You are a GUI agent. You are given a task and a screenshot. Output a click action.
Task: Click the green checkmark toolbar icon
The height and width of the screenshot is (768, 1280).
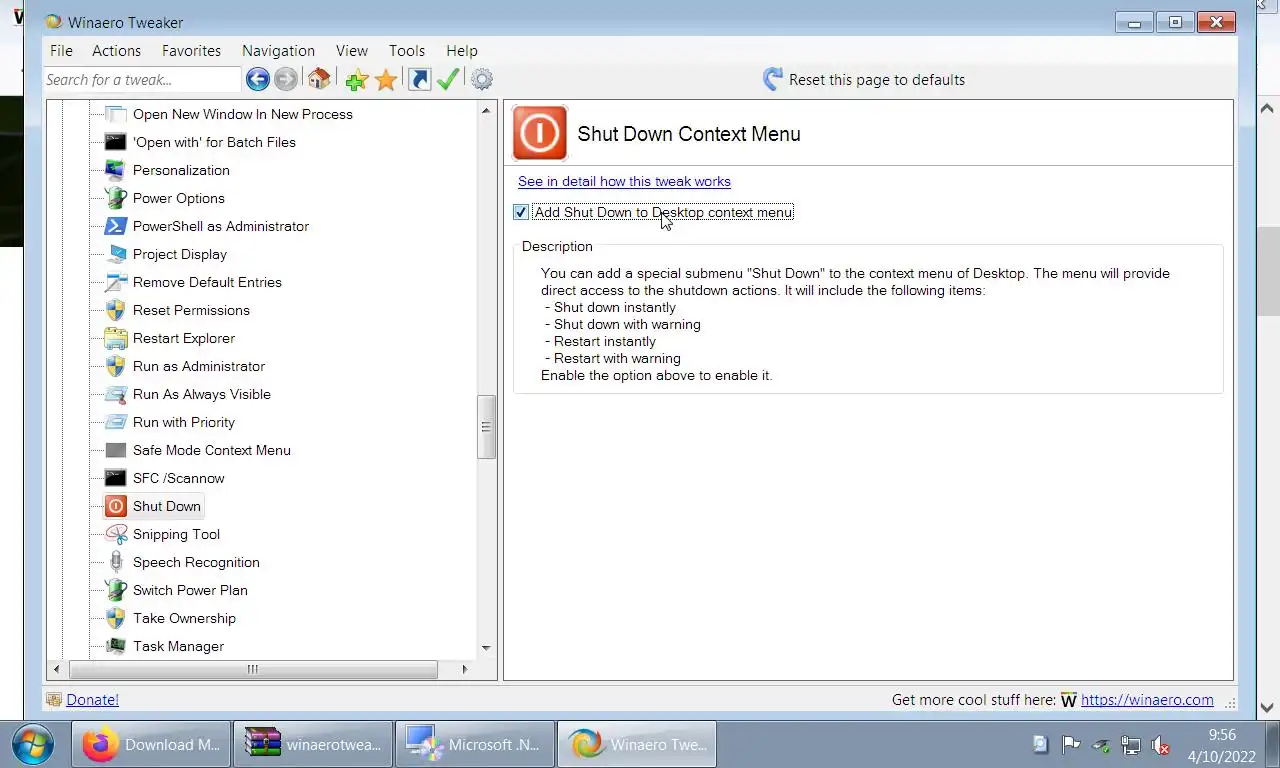click(x=448, y=79)
